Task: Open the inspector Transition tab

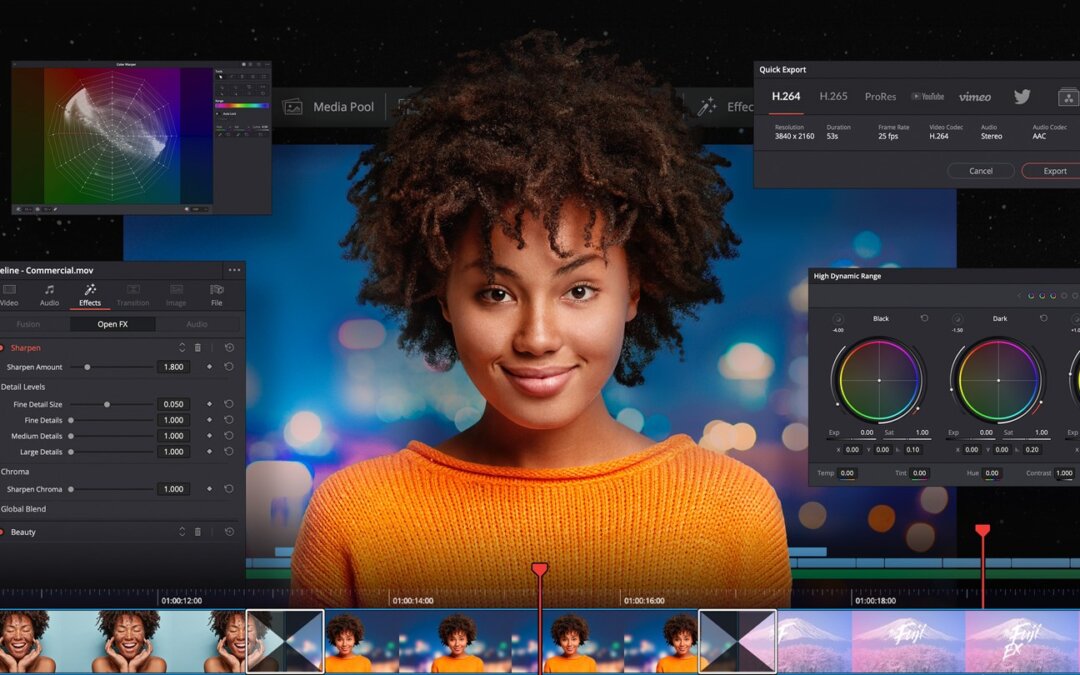Action: click(133, 295)
